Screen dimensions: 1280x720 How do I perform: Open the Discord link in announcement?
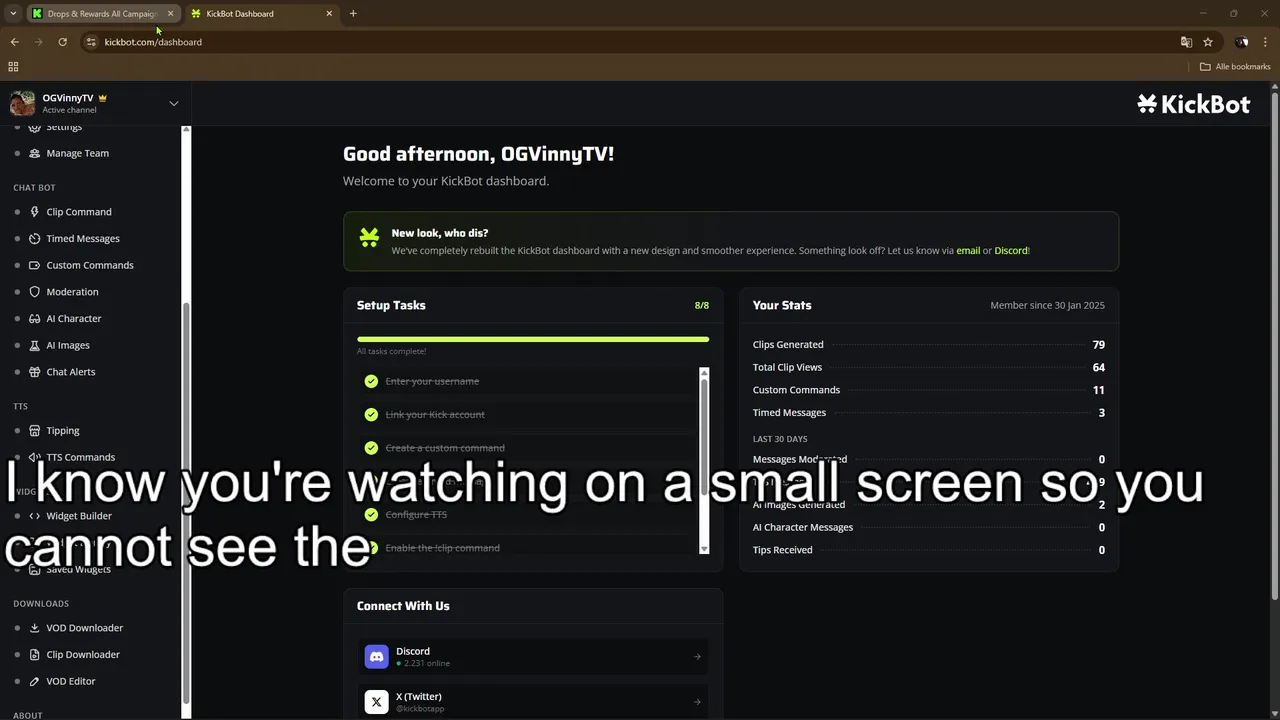(x=1010, y=251)
